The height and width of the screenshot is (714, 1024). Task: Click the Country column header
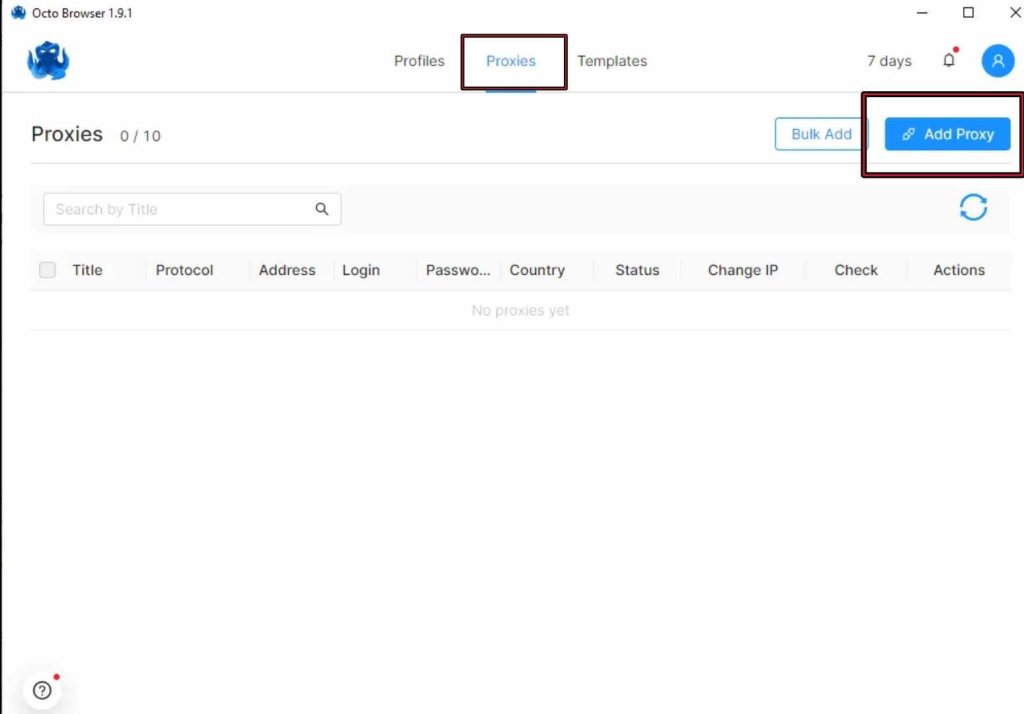tap(537, 270)
